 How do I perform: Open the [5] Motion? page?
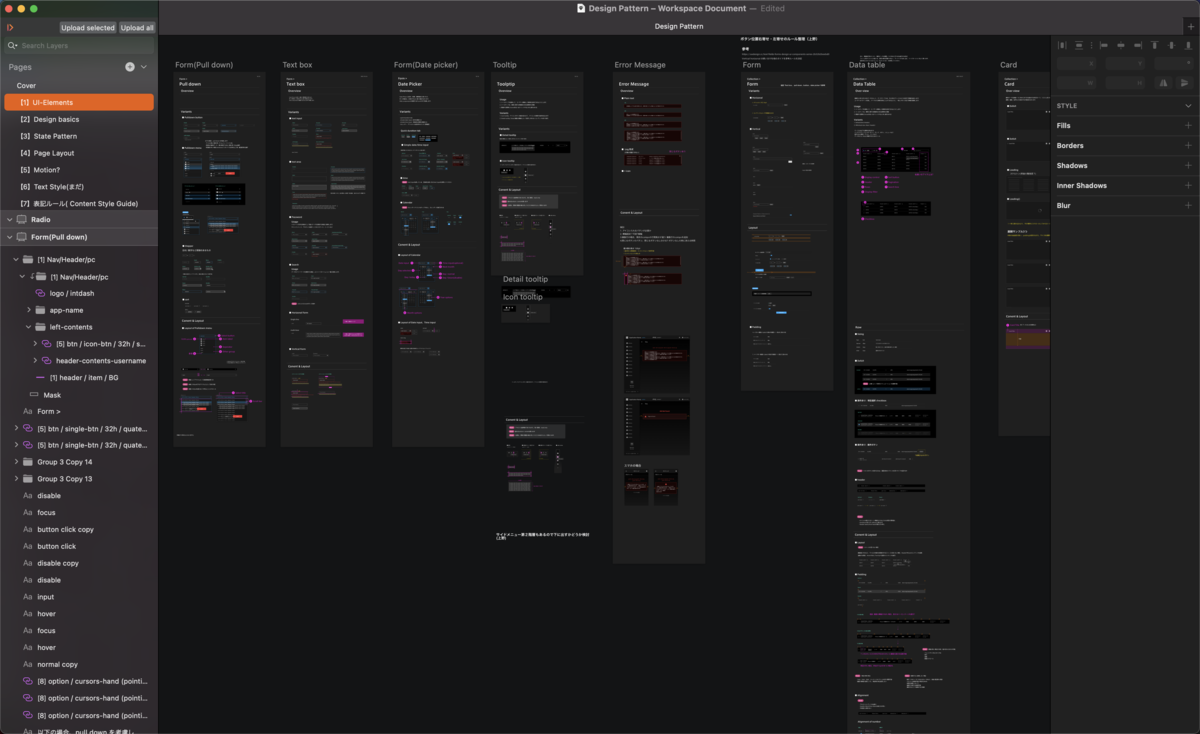tap(40, 170)
